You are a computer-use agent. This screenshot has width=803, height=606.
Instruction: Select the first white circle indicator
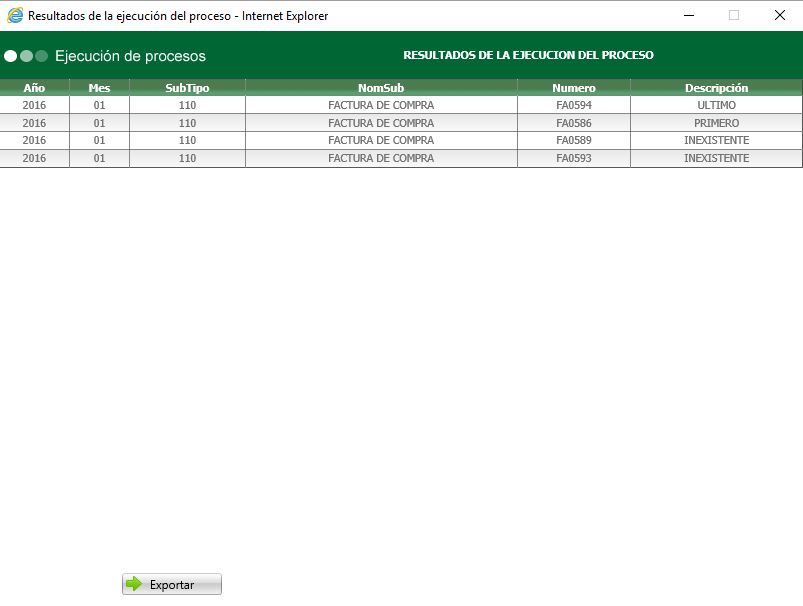[x=11, y=56]
